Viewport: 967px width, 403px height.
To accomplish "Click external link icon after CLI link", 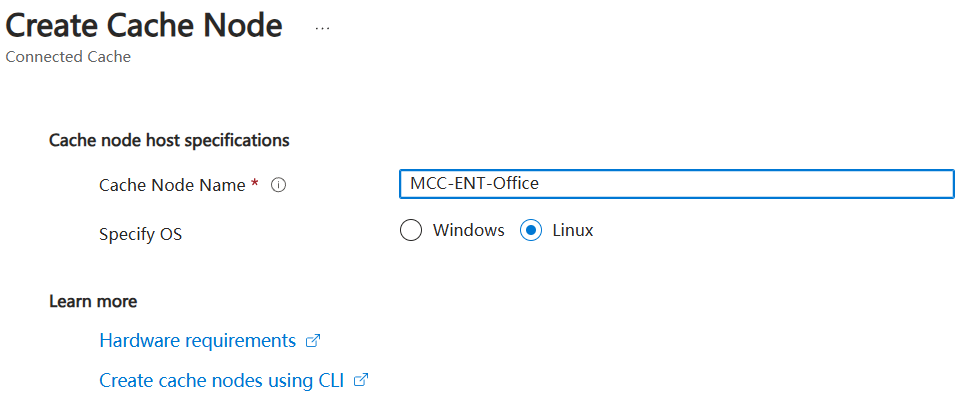I will (x=361, y=380).
